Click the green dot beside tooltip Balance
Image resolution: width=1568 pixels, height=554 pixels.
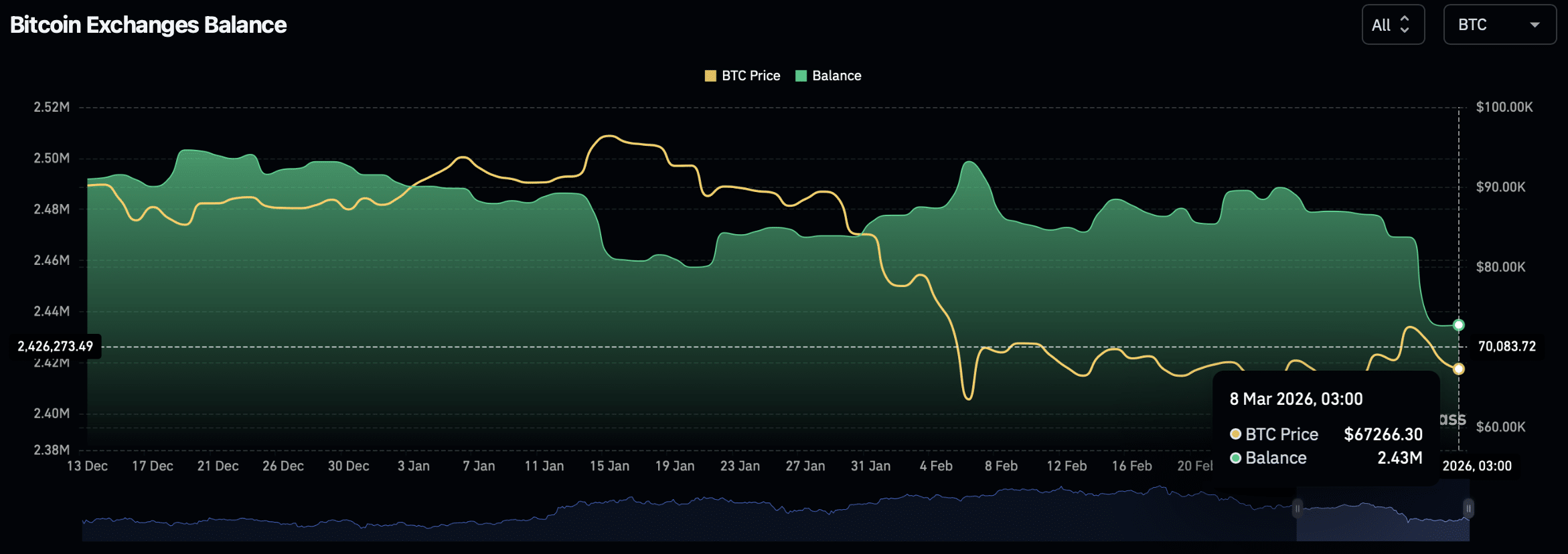point(1235,458)
